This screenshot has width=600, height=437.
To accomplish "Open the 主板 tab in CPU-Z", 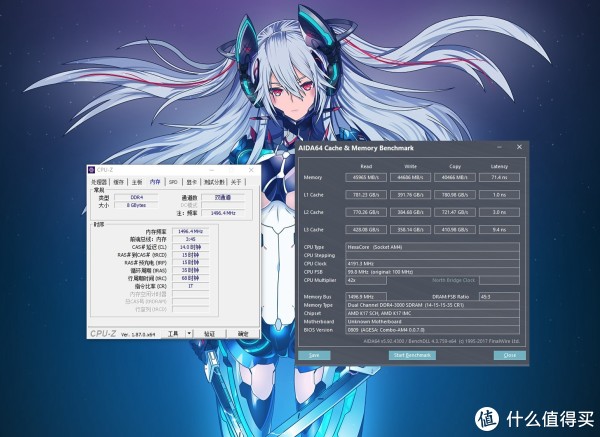I will click(x=137, y=182).
